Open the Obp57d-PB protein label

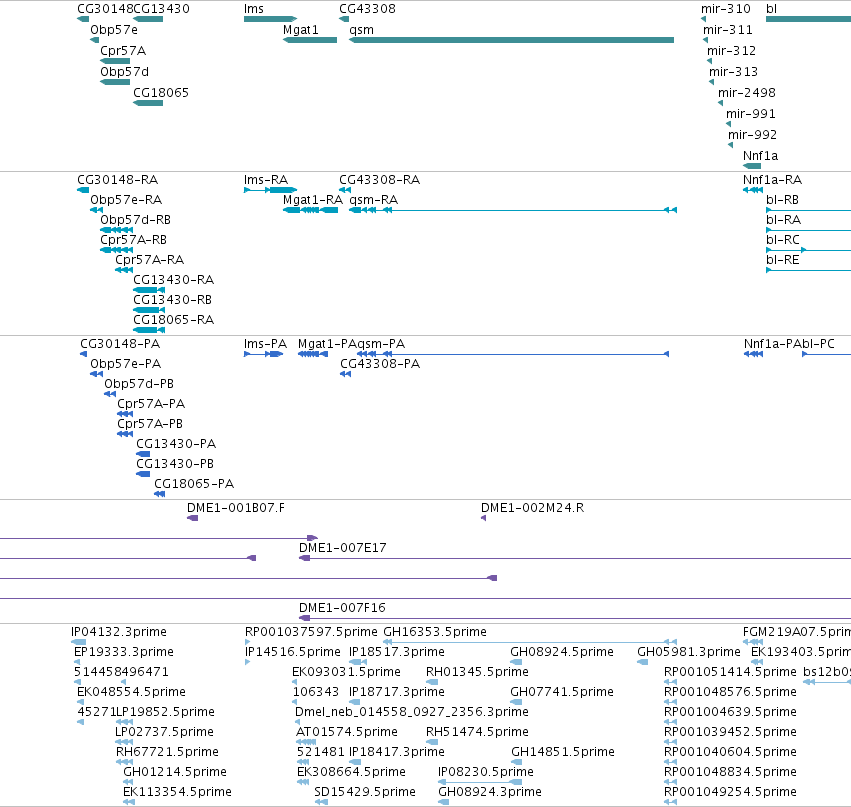[x=139, y=384]
